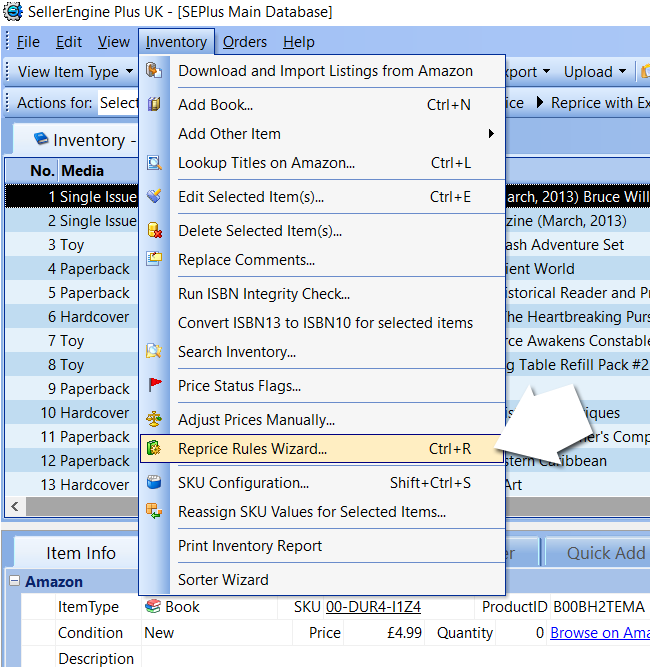
Task: Select row 1 Single Issue
Action: 72,197
